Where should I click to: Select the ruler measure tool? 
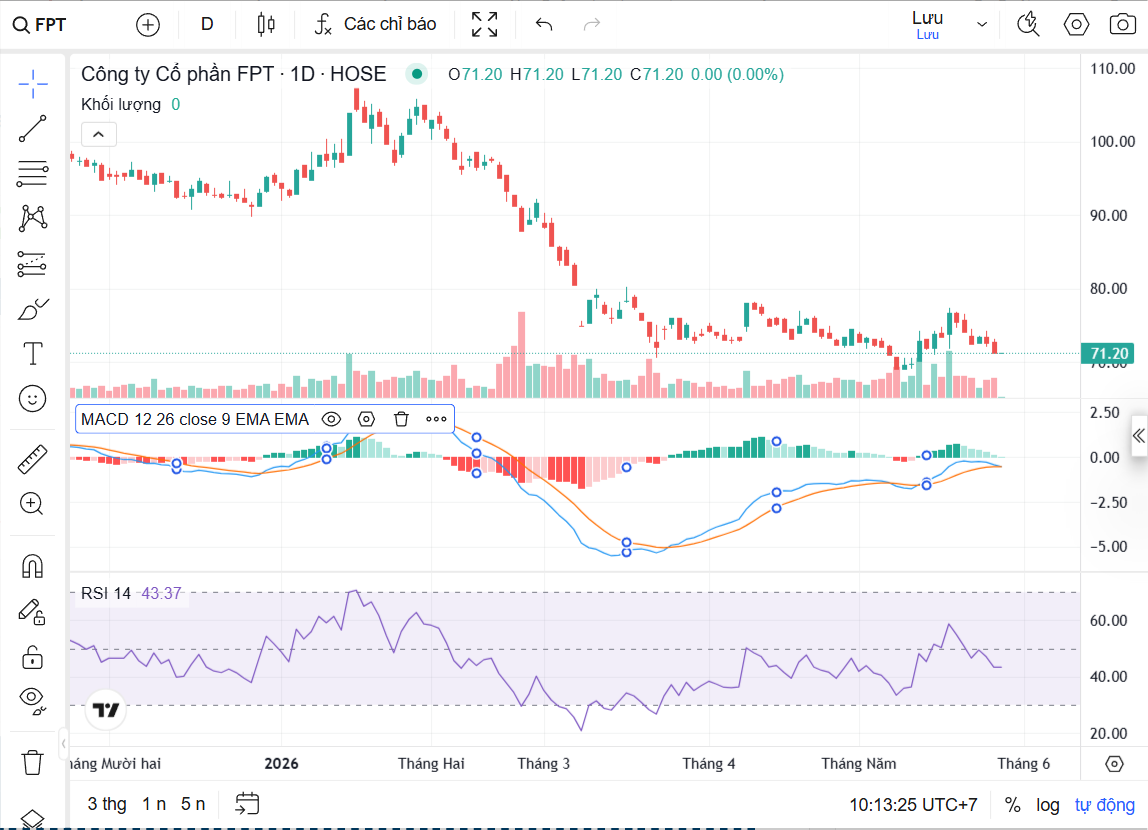tap(33, 459)
